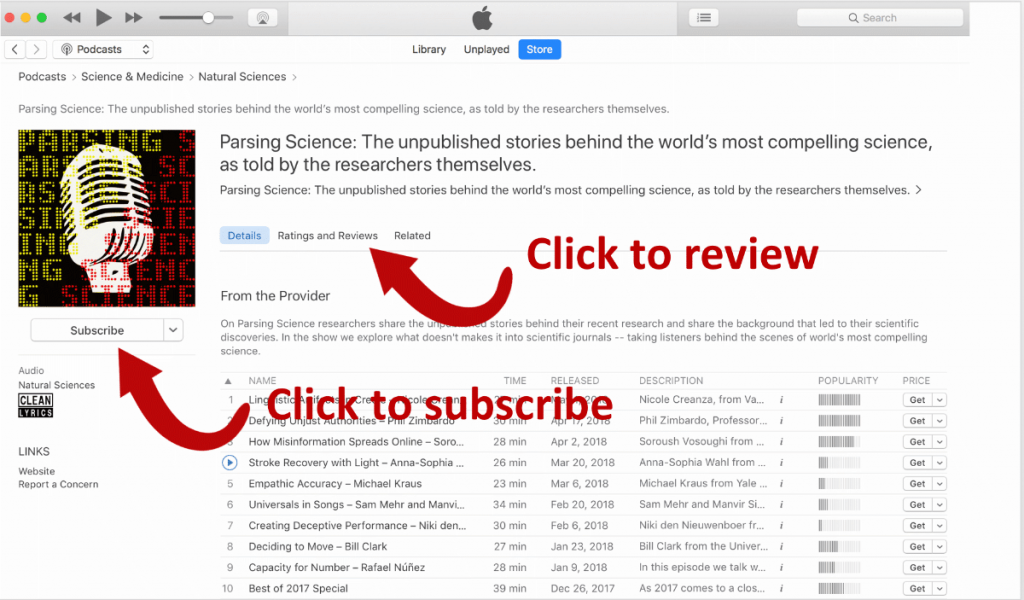Toggle the sort order triangle in header
This screenshot has width=1024, height=600.
[x=228, y=381]
